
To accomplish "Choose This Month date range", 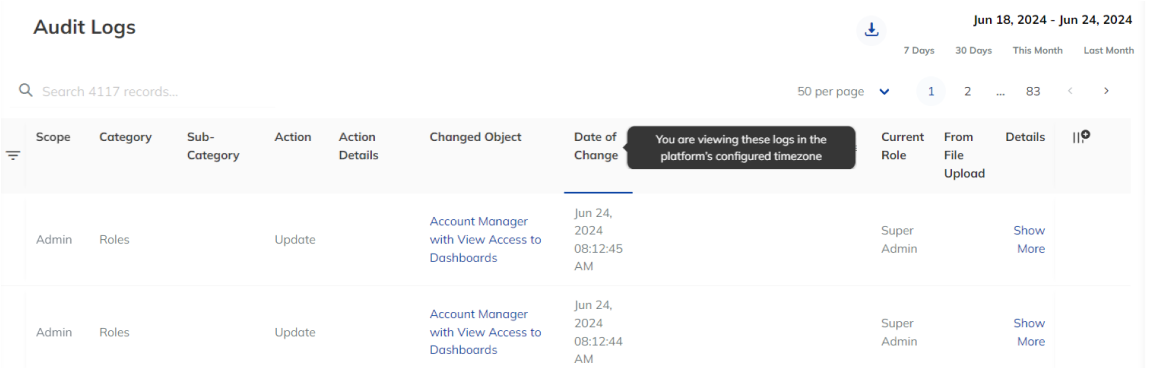I will click(1037, 51).
